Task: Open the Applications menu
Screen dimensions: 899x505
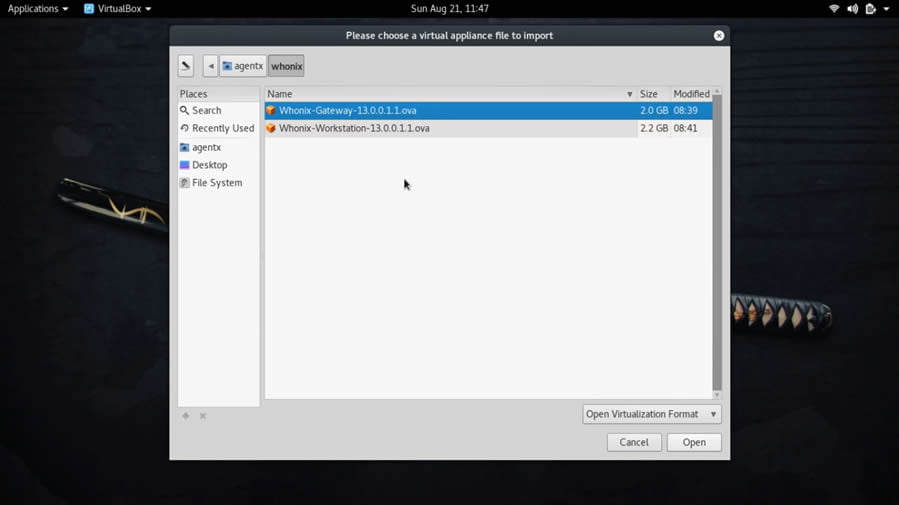Action: tap(38, 9)
